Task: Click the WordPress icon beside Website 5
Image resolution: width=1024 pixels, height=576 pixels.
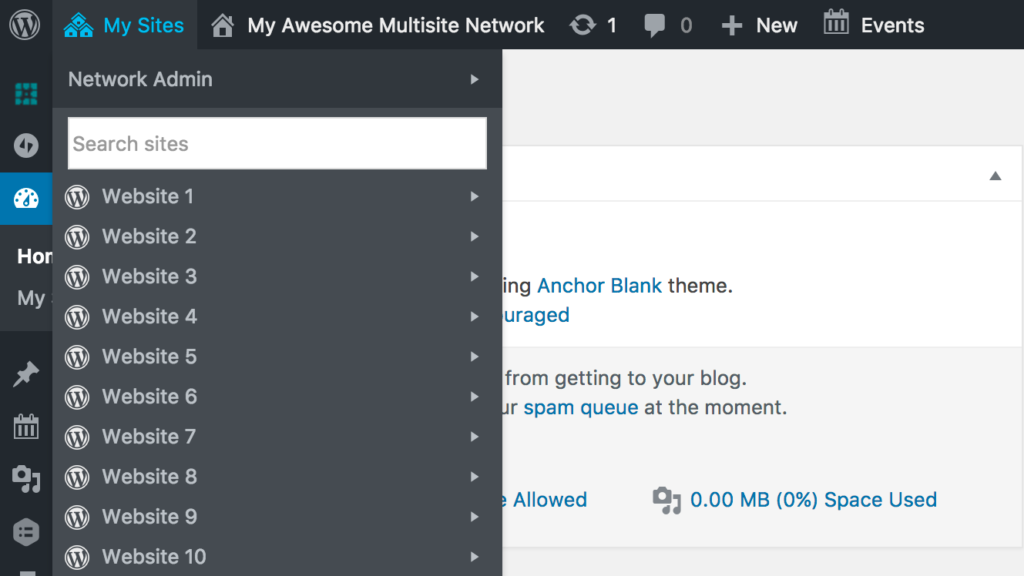Action: (77, 357)
